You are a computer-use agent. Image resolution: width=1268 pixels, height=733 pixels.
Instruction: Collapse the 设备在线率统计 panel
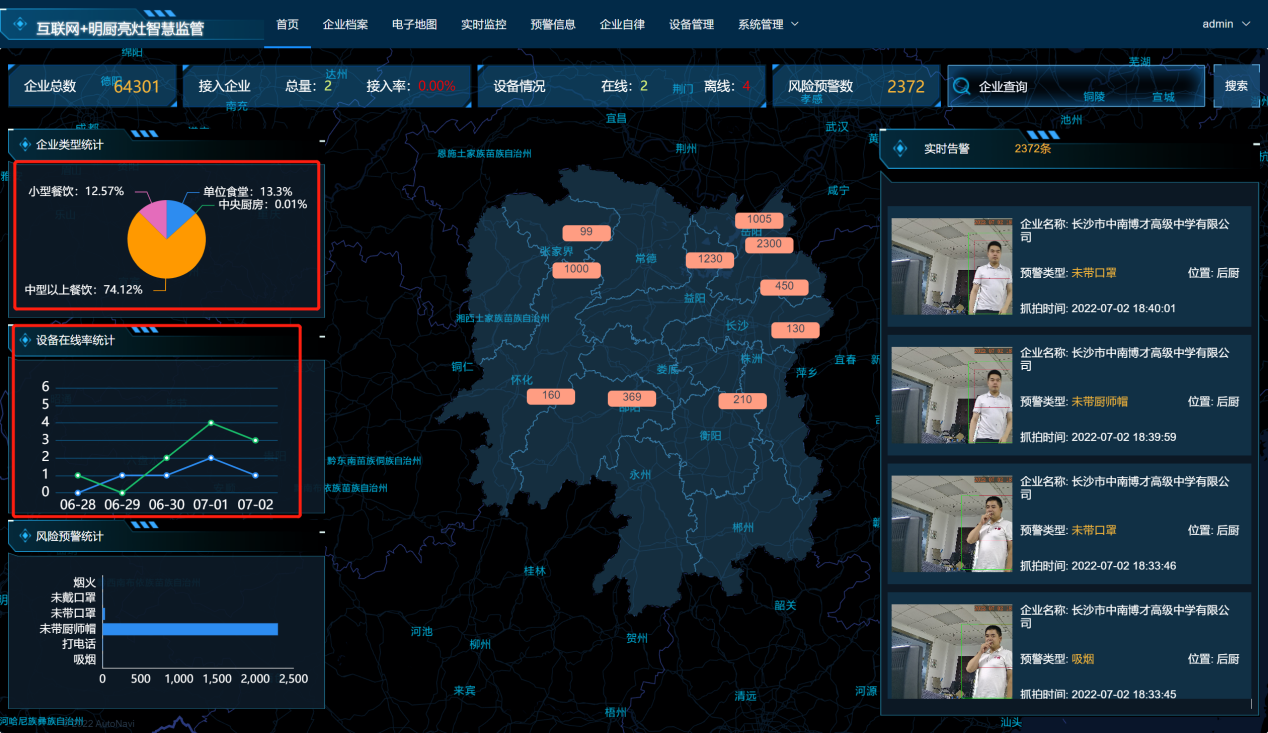coord(321,339)
